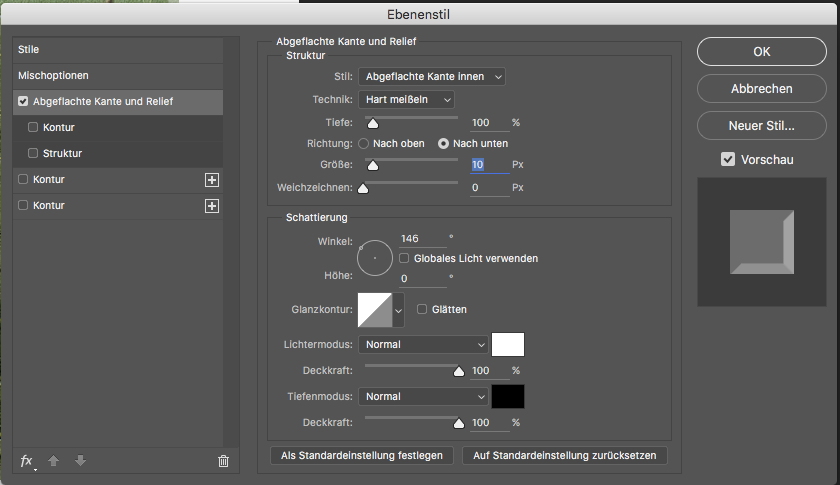The width and height of the screenshot is (840, 485).
Task: Toggle the Vorschau preview checkbox
Action: (x=728, y=159)
